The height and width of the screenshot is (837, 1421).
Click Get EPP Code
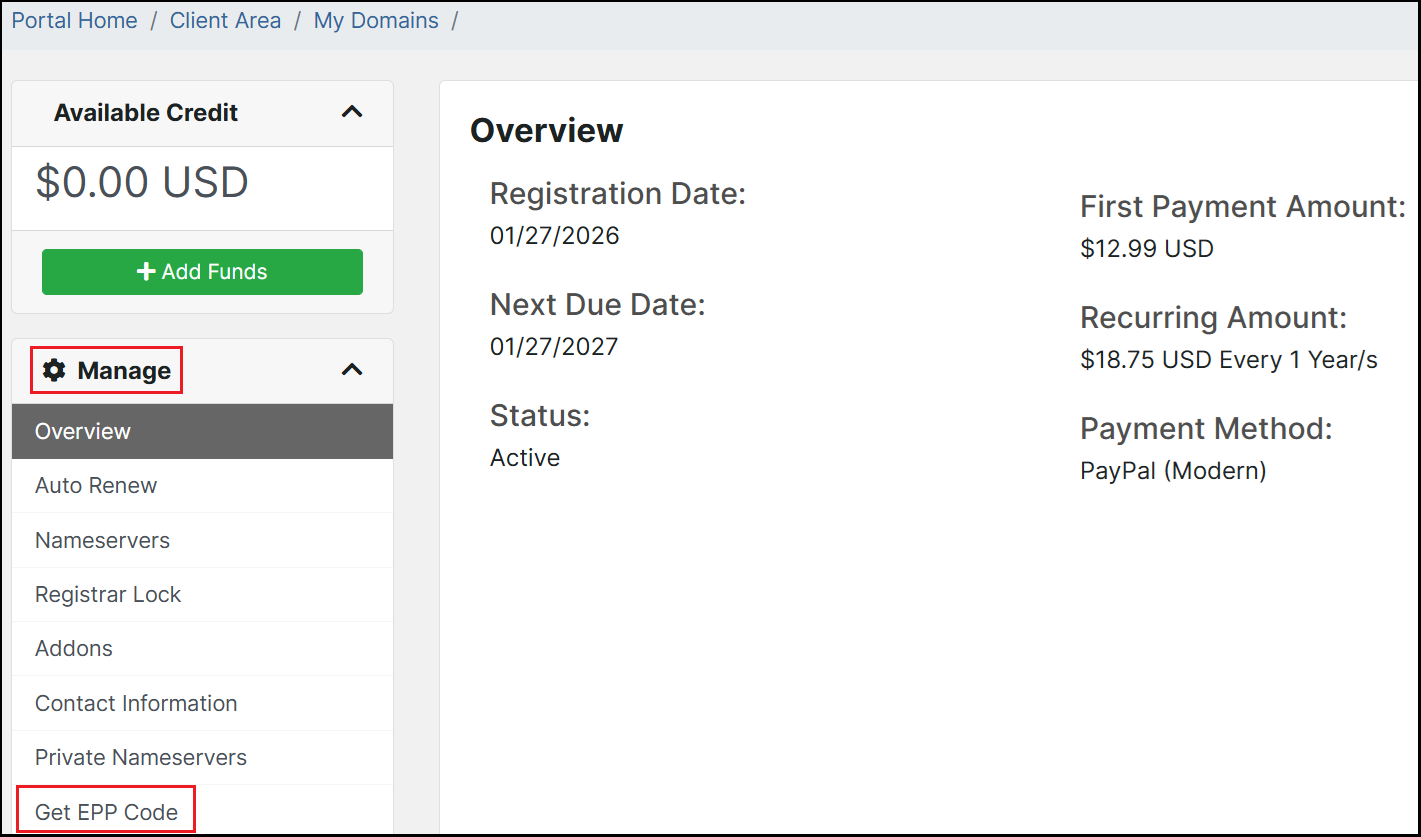106,812
